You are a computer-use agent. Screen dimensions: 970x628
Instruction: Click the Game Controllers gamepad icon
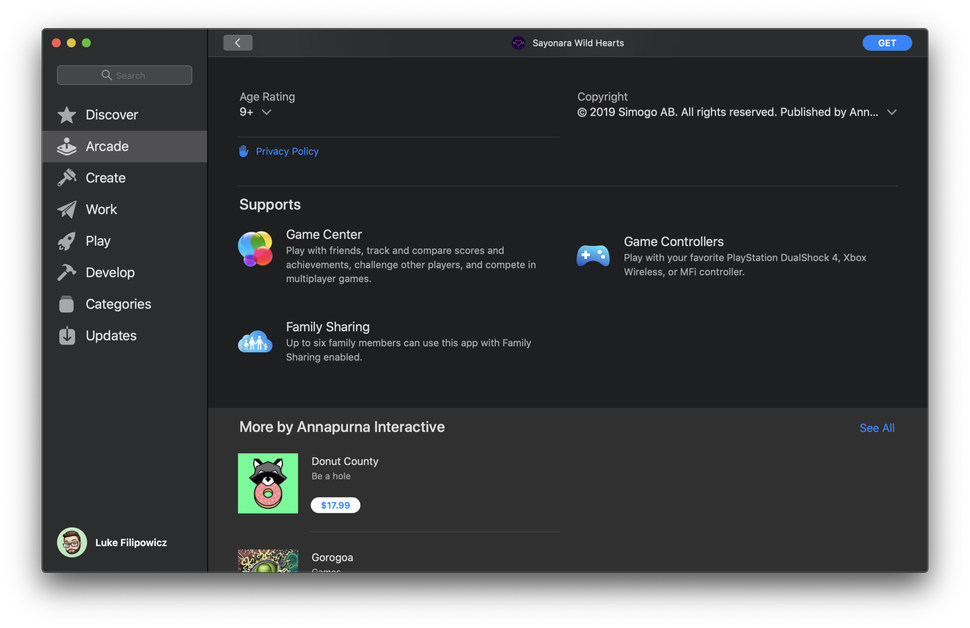point(593,256)
